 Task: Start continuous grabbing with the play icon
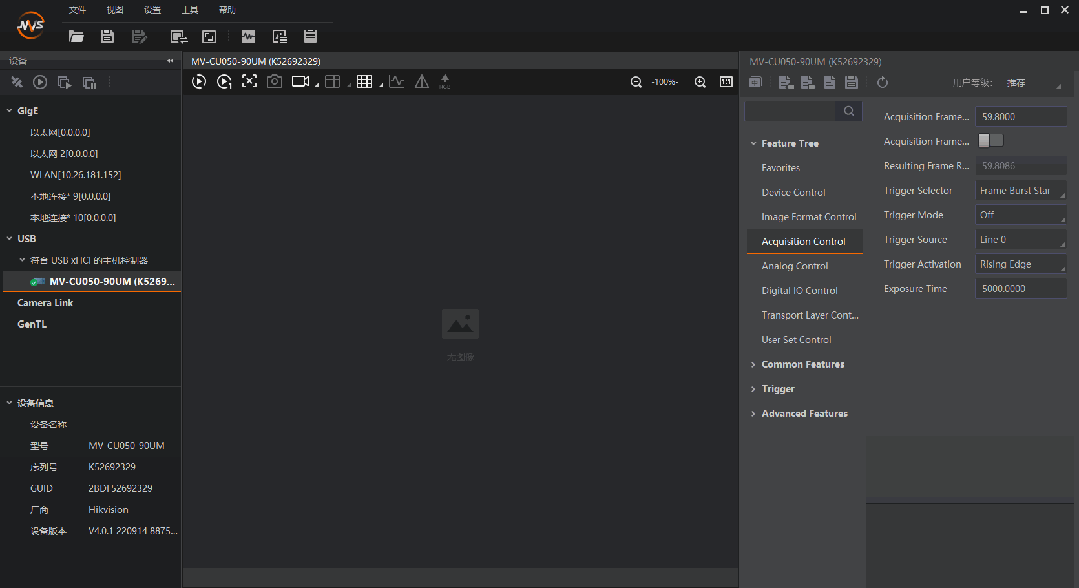[x=199, y=82]
